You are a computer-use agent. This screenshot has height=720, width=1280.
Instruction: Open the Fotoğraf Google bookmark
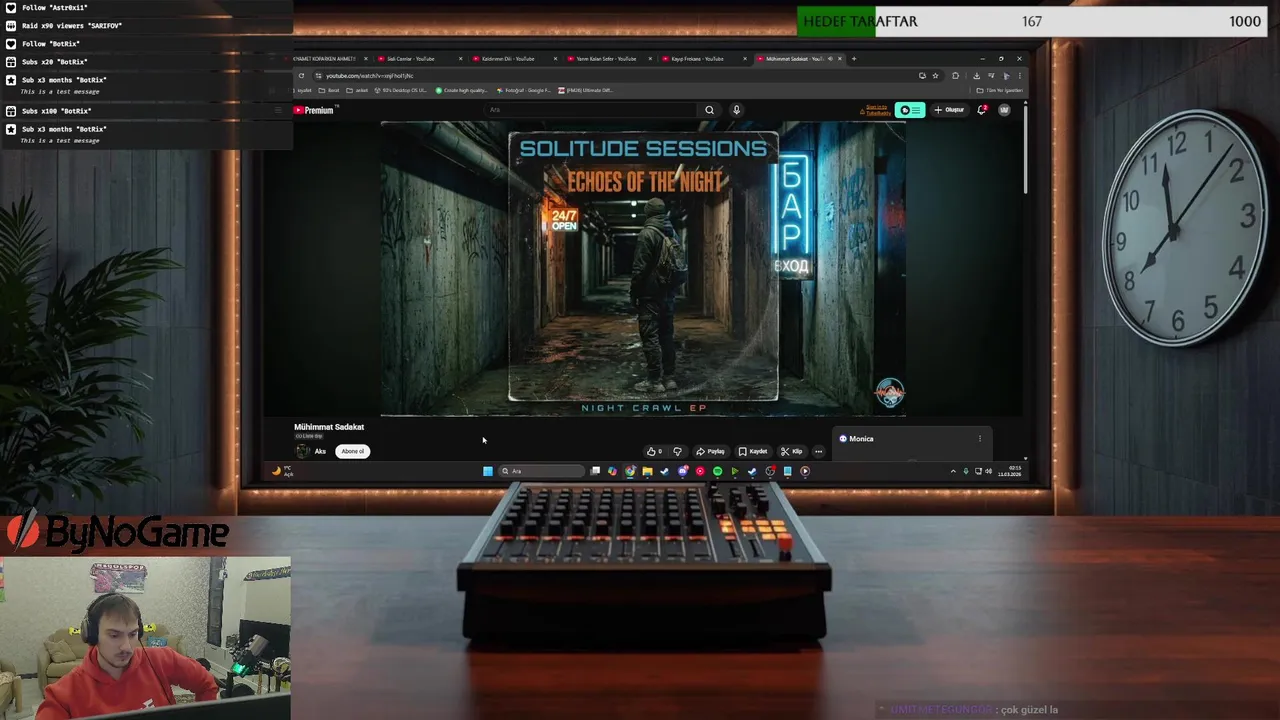[524, 90]
